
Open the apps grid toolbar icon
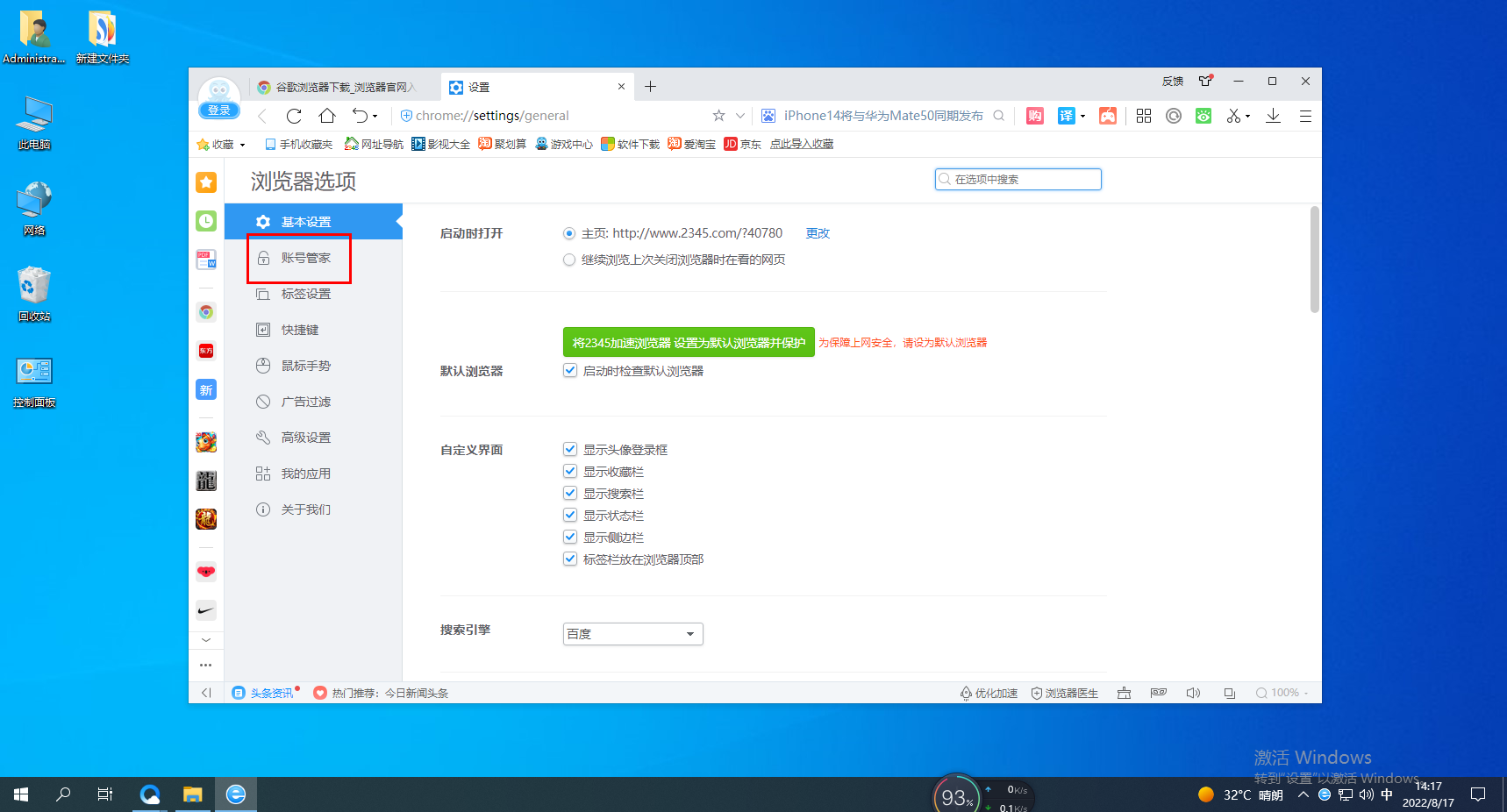(x=1144, y=116)
